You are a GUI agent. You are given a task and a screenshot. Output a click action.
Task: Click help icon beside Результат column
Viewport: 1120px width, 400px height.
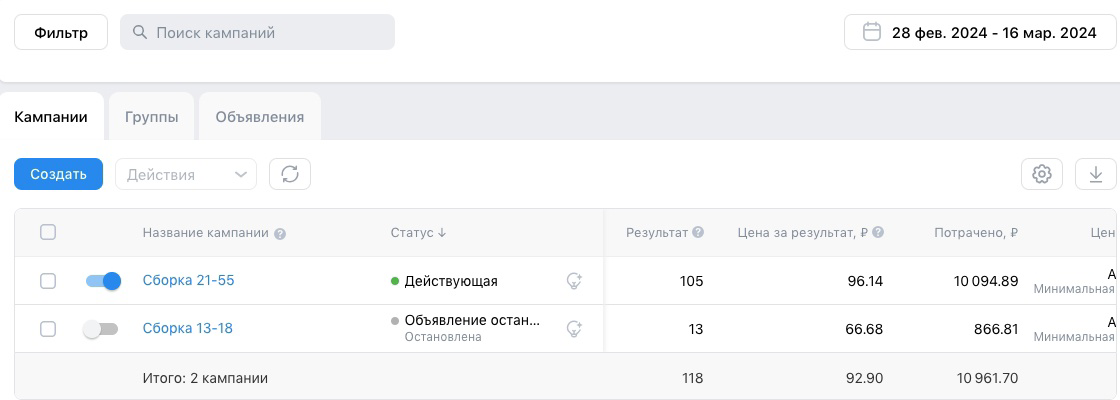tap(698, 233)
